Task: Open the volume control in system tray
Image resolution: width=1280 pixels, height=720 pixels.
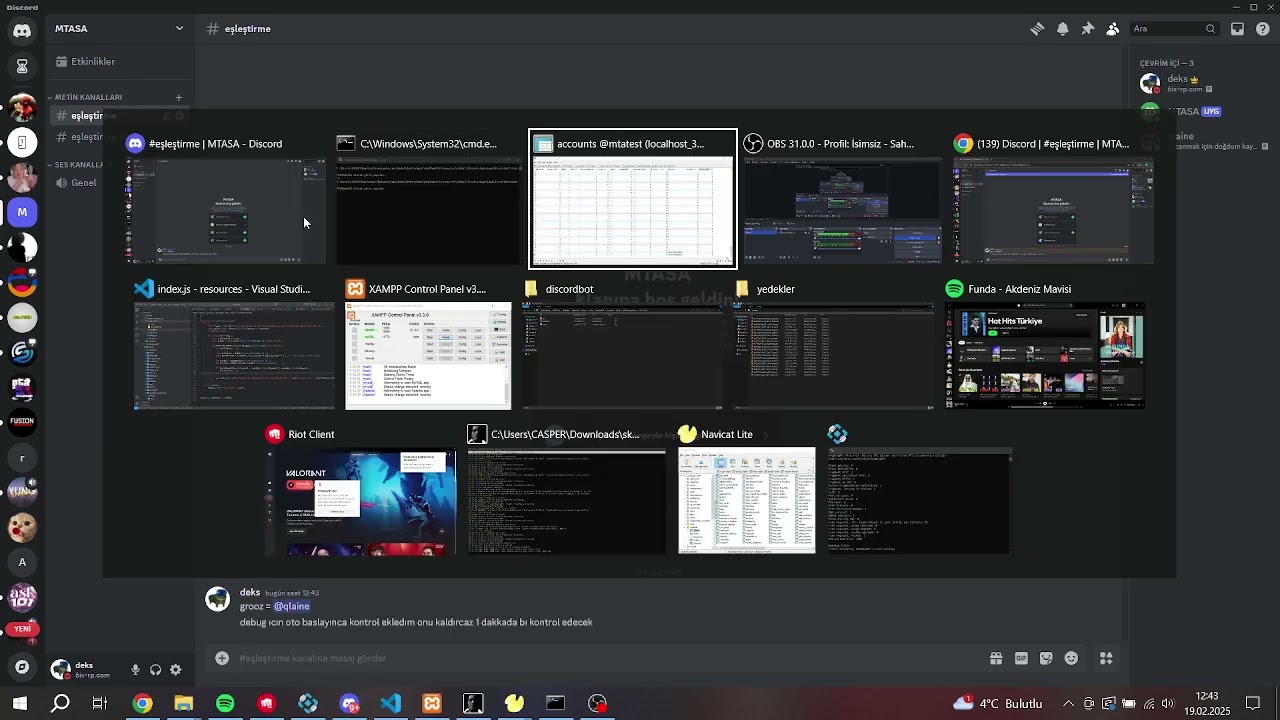Action: (x=1167, y=704)
